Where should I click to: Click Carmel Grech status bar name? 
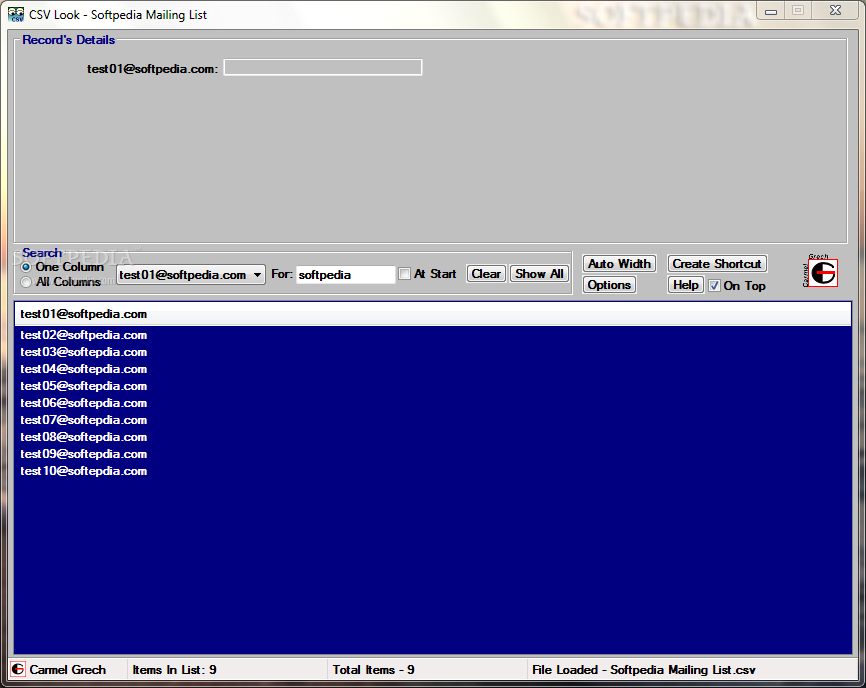[x=67, y=670]
